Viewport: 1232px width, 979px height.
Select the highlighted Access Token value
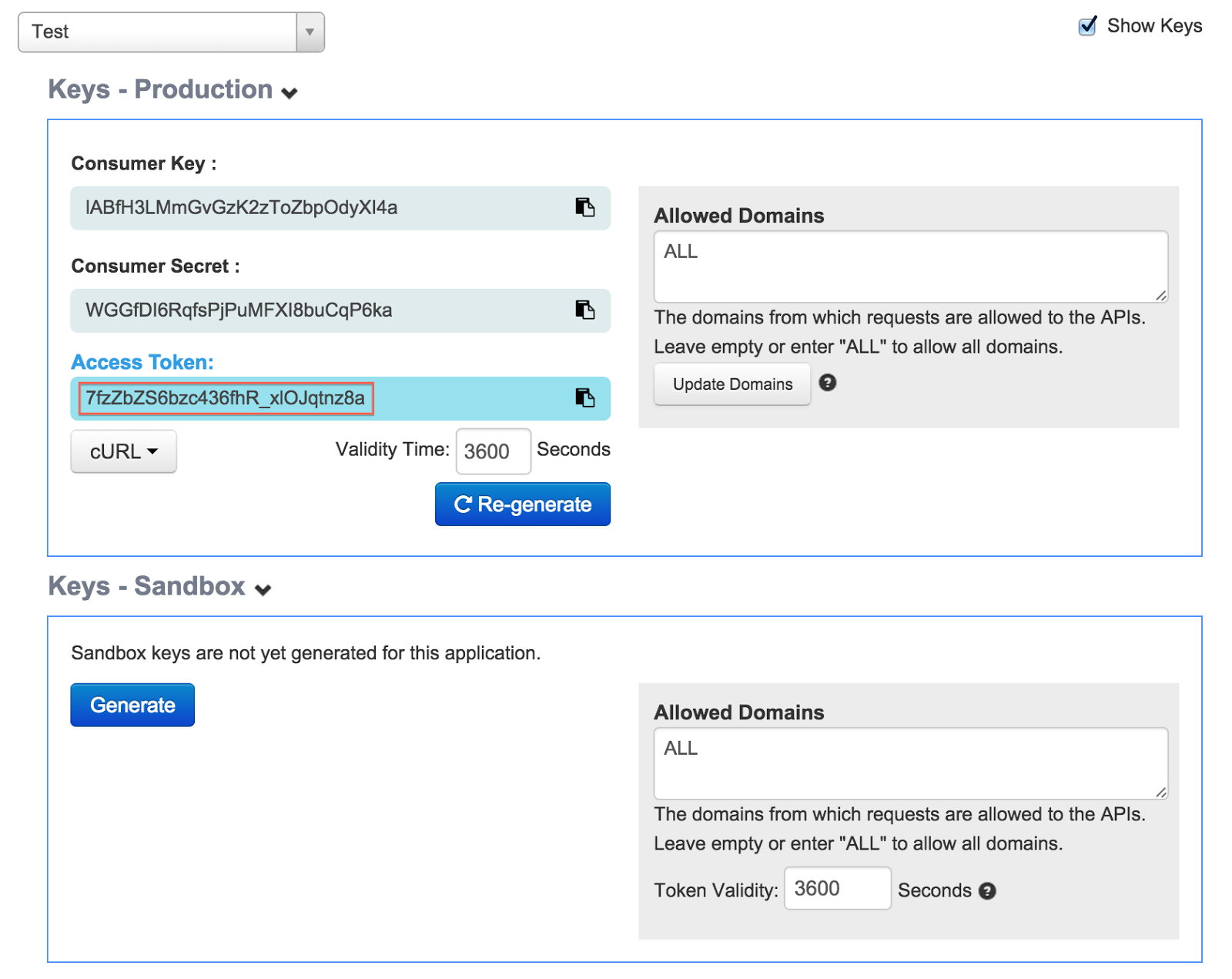[226, 398]
